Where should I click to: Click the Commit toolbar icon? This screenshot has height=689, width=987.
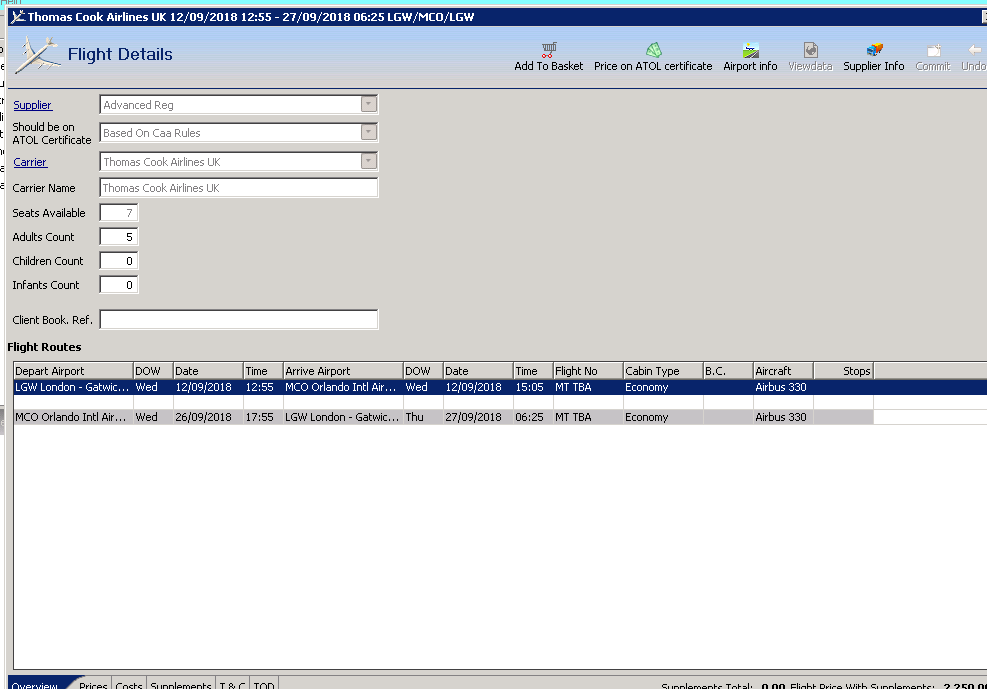pyautogui.click(x=933, y=50)
